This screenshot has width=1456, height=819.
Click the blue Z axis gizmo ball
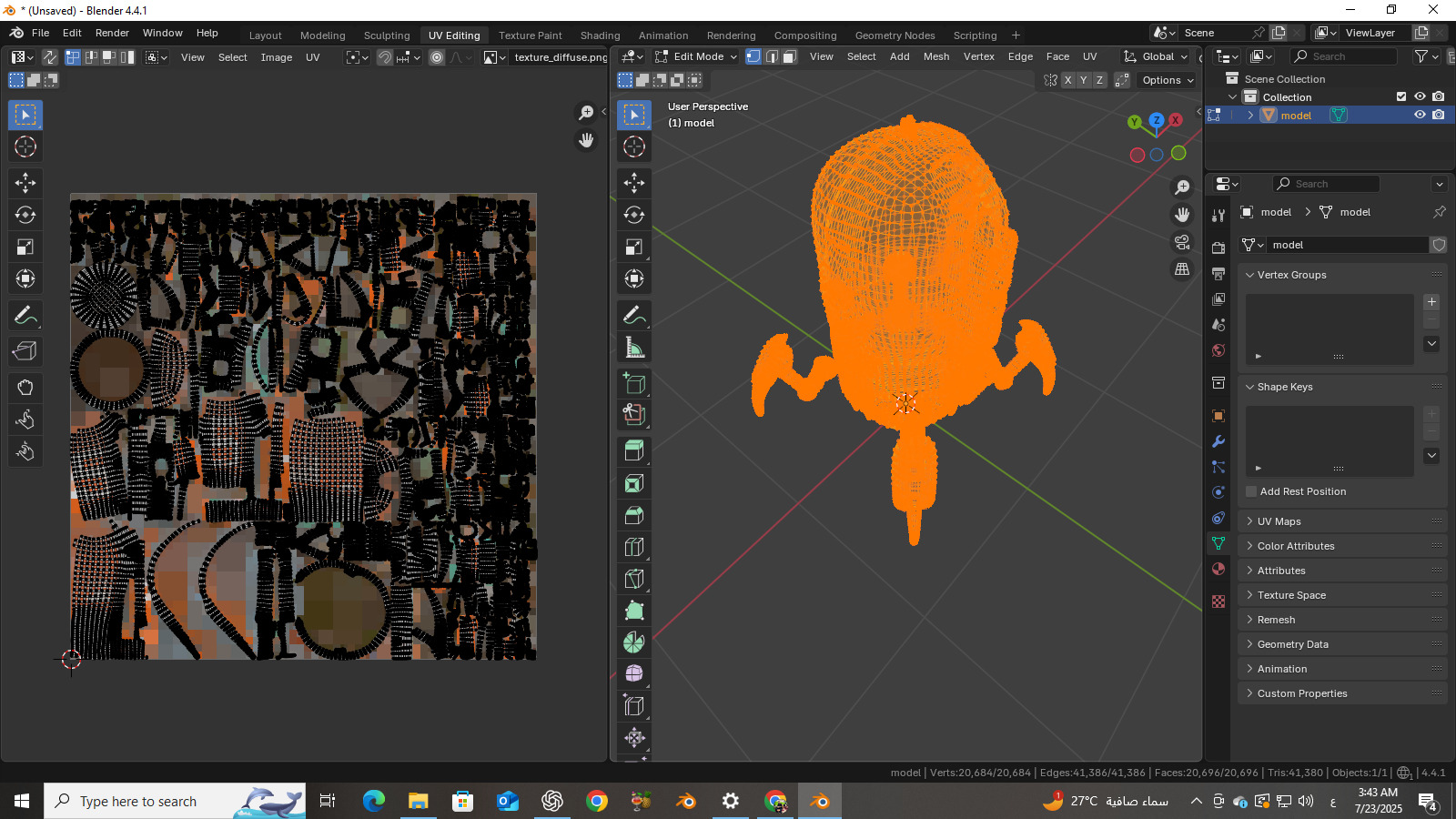(x=1157, y=120)
